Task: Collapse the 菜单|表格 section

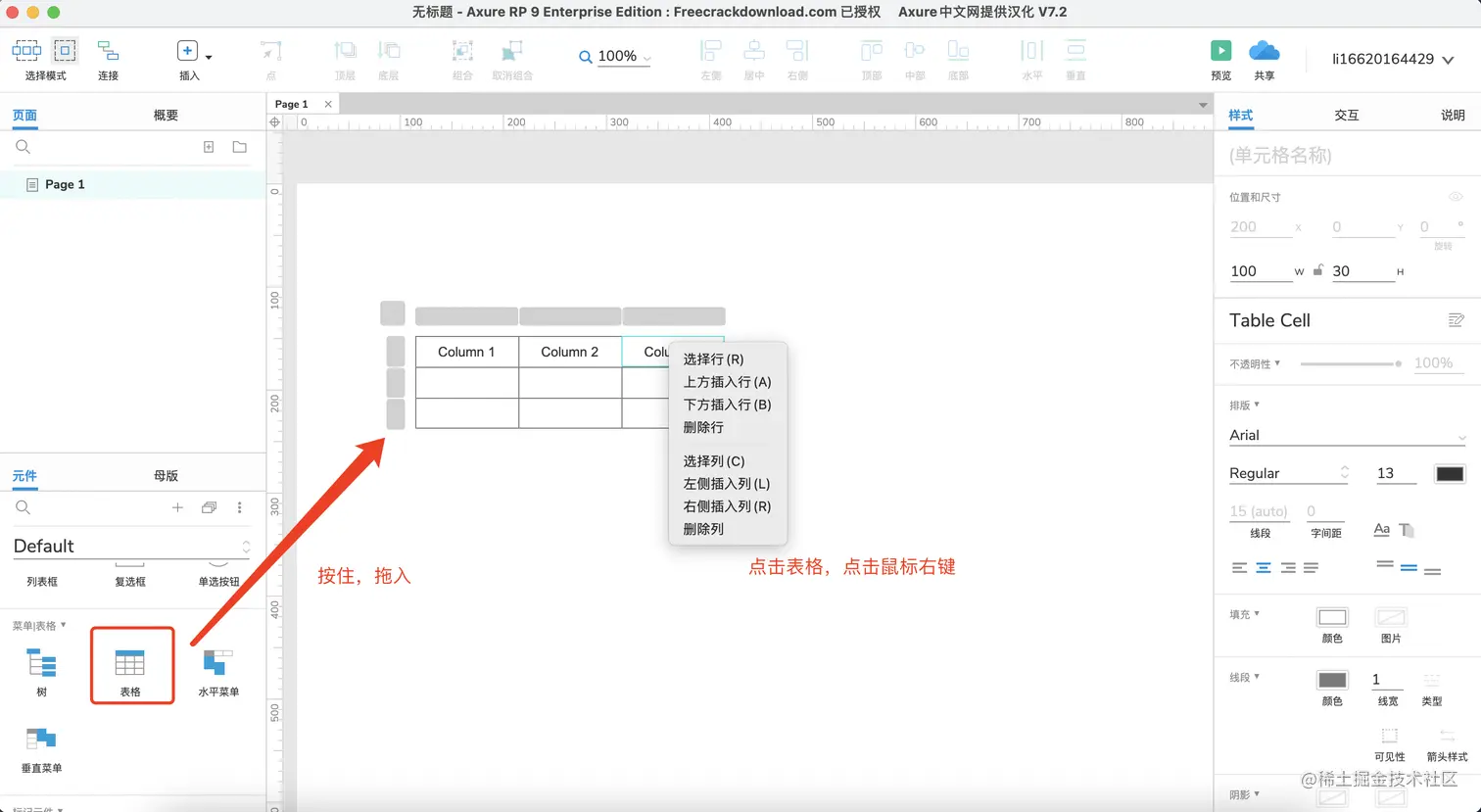Action: click(x=39, y=625)
